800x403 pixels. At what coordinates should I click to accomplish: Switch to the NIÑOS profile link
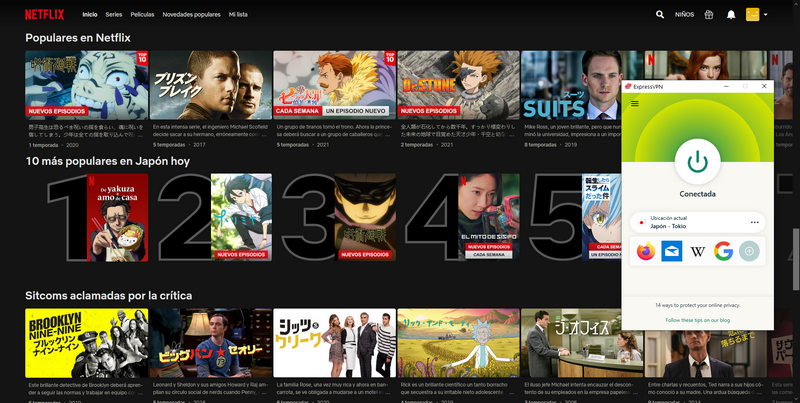point(684,15)
